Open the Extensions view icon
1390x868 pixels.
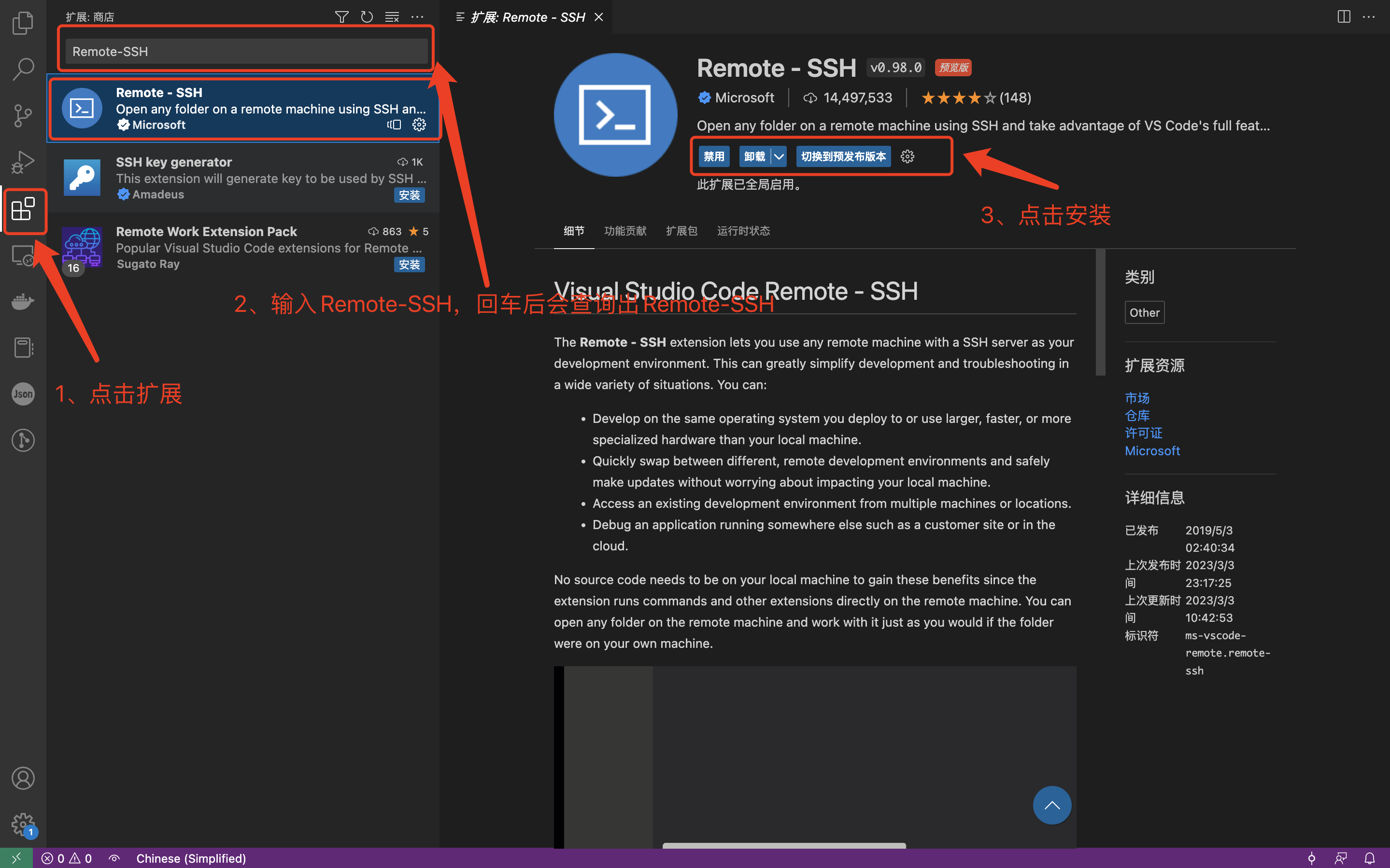23,209
